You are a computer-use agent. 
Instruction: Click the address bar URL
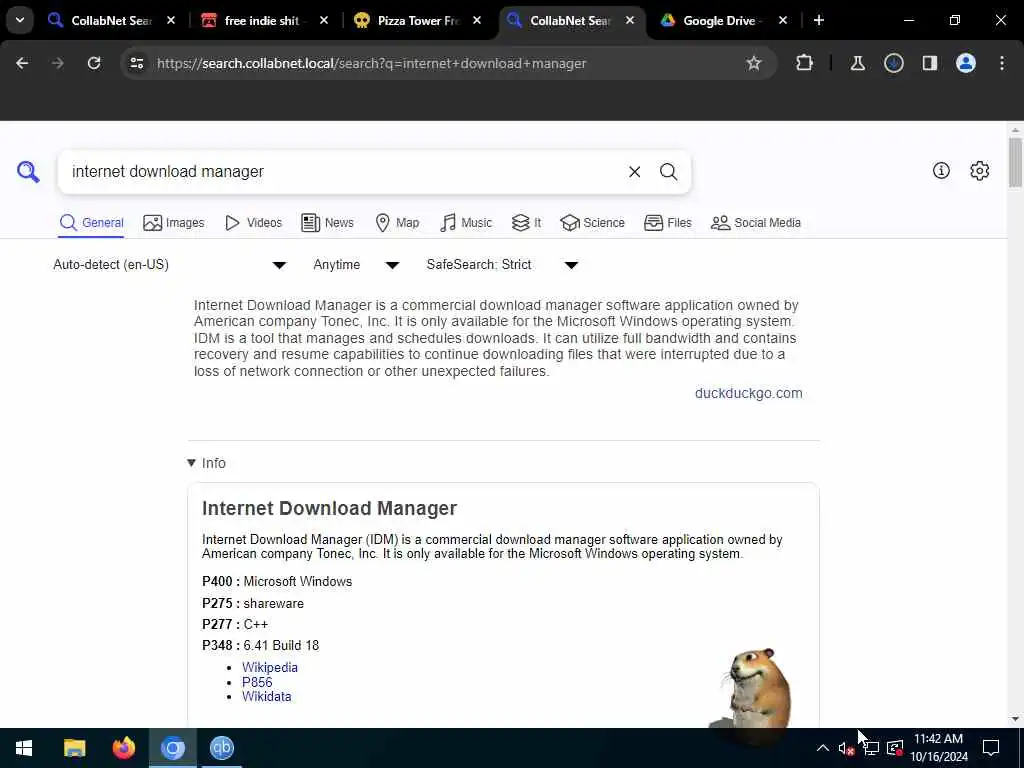click(372, 63)
